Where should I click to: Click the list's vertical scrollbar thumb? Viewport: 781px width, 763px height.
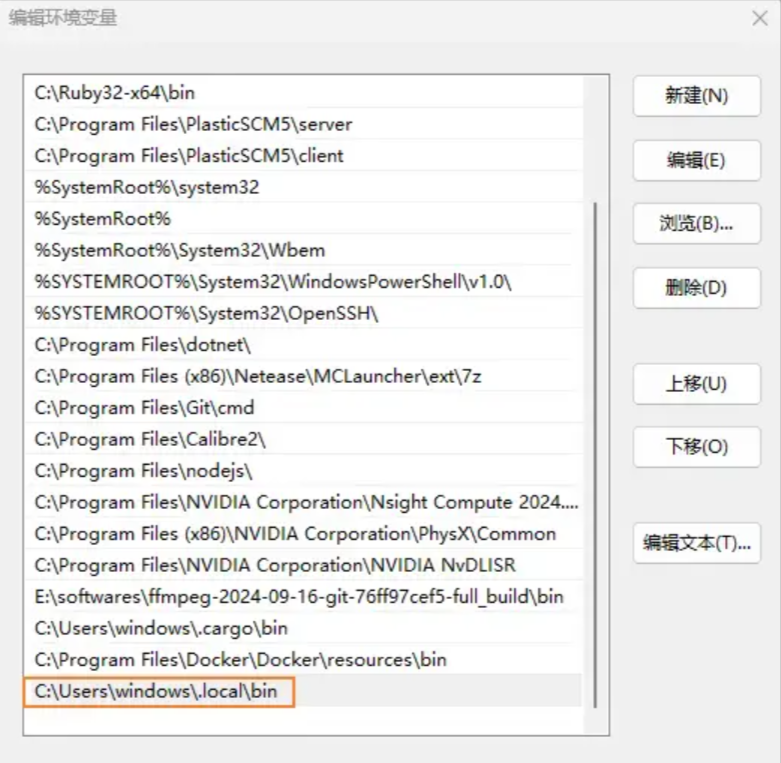(595, 454)
